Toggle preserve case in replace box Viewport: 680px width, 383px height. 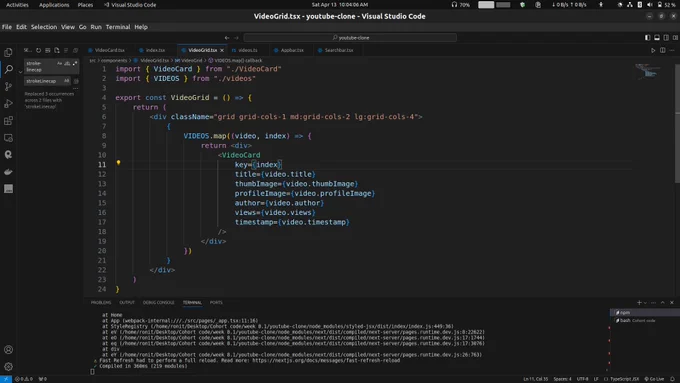(66, 81)
